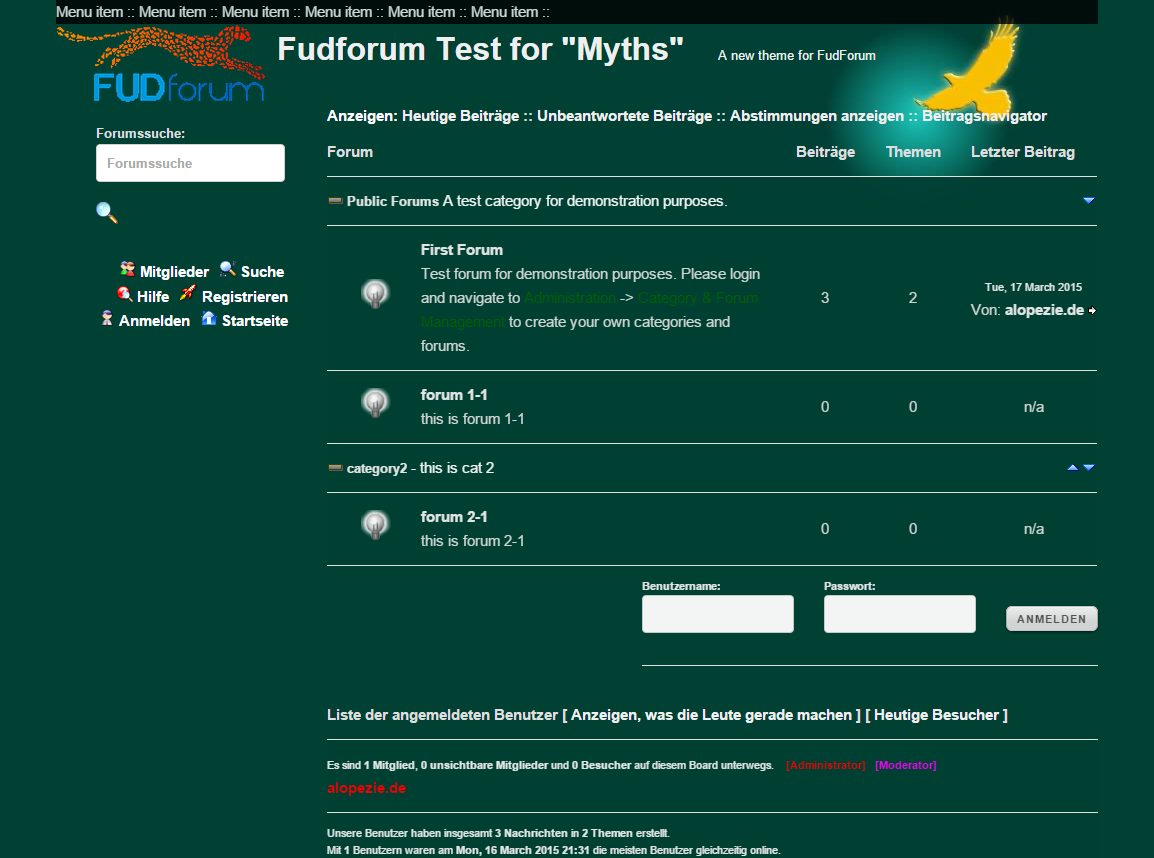Click the ANMELDEN login button

1052,619
